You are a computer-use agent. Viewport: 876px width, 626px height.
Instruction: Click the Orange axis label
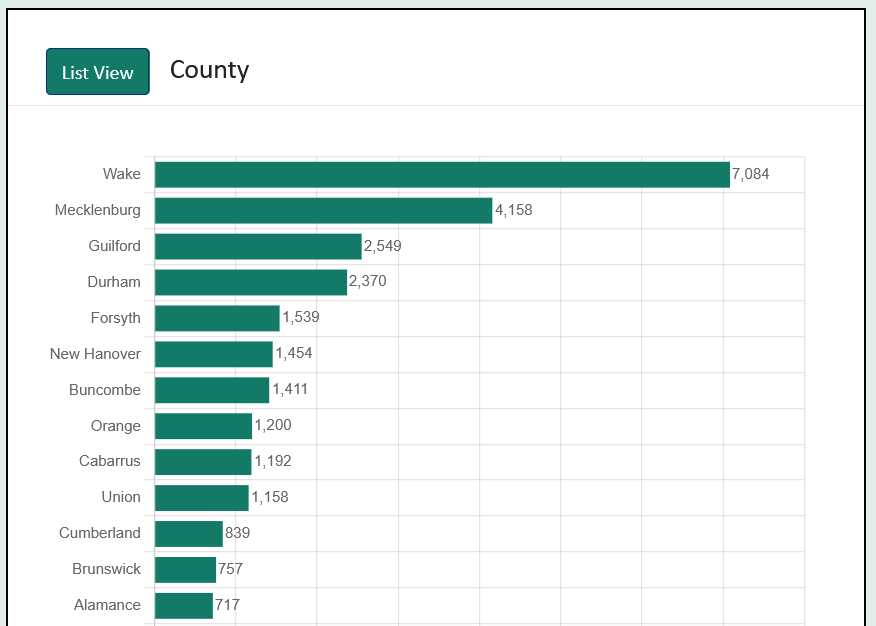(x=116, y=426)
